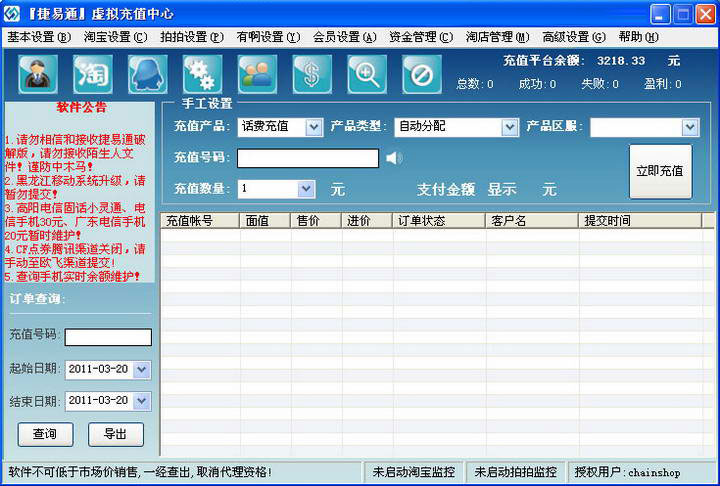Open the 帮助(H) menu

(638, 37)
